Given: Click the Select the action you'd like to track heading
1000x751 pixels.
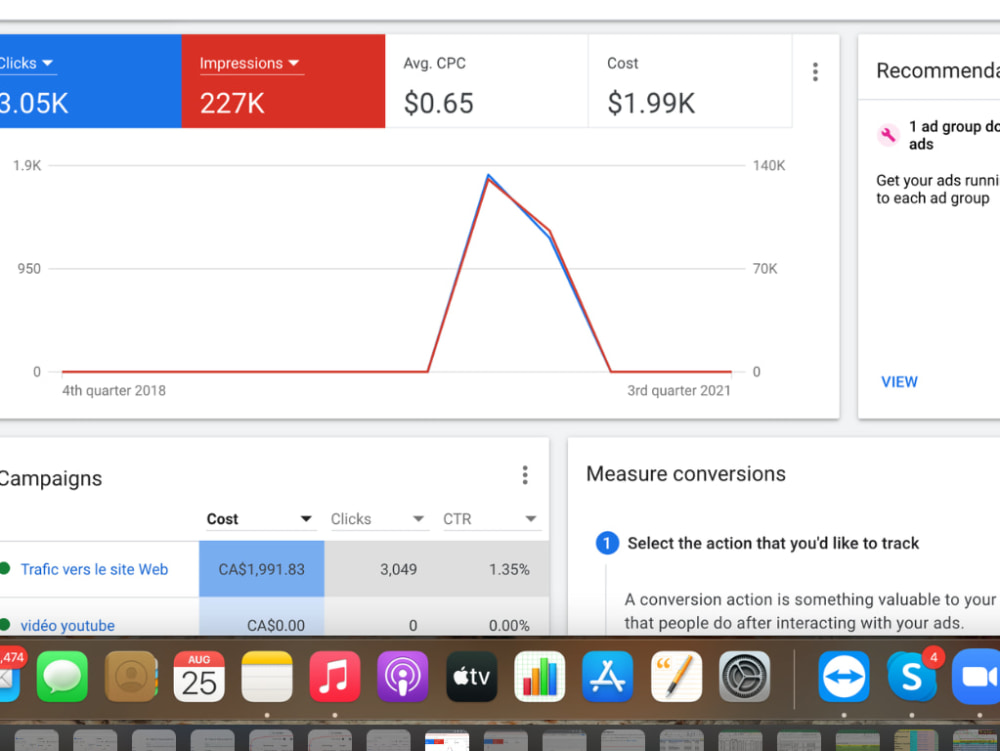Looking at the screenshot, I should click(773, 543).
